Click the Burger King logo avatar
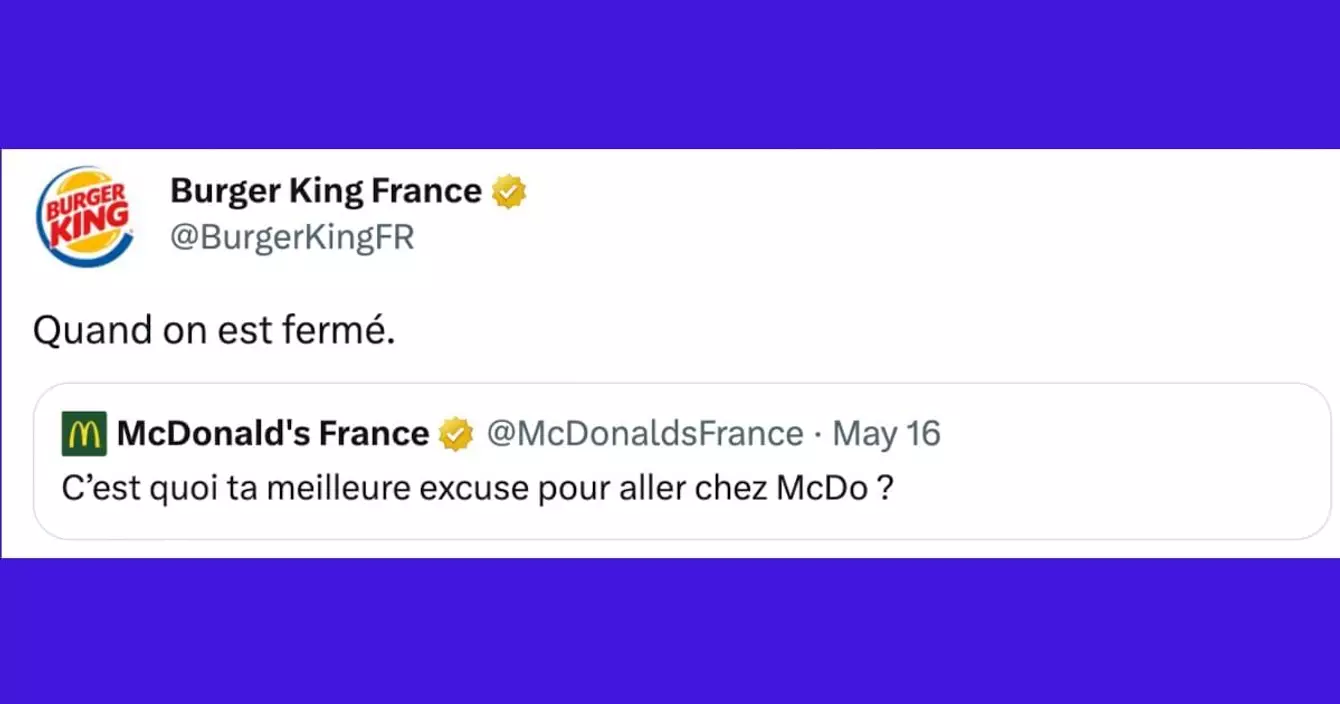The width and height of the screenshot is (1340, 704). pos(83,216)
